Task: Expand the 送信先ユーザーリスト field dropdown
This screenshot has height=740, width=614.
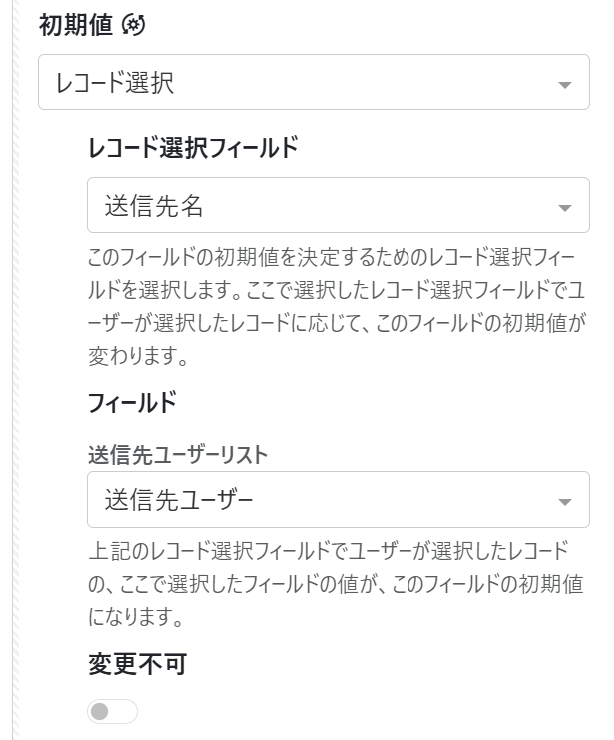Action: (x=338, y=499)
